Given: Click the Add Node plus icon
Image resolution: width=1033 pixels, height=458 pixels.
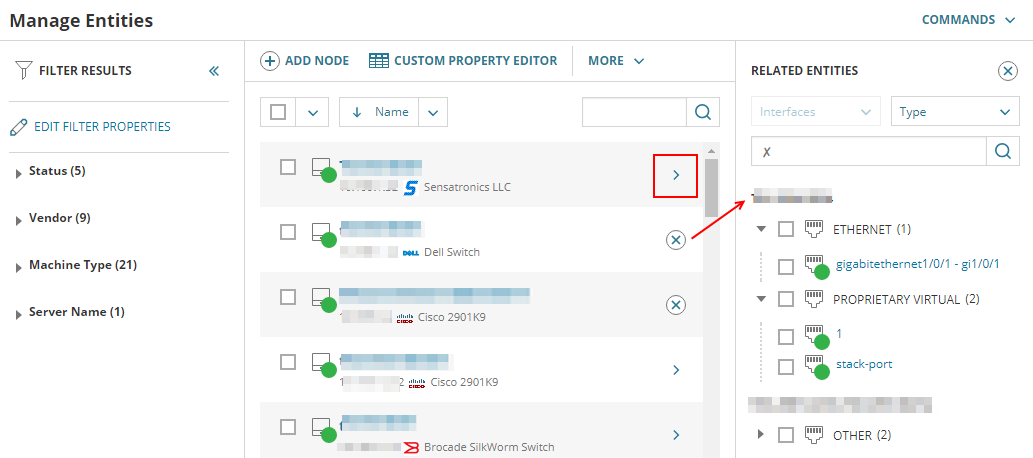Looking at the screenshot, I should (x=270, y=61).
